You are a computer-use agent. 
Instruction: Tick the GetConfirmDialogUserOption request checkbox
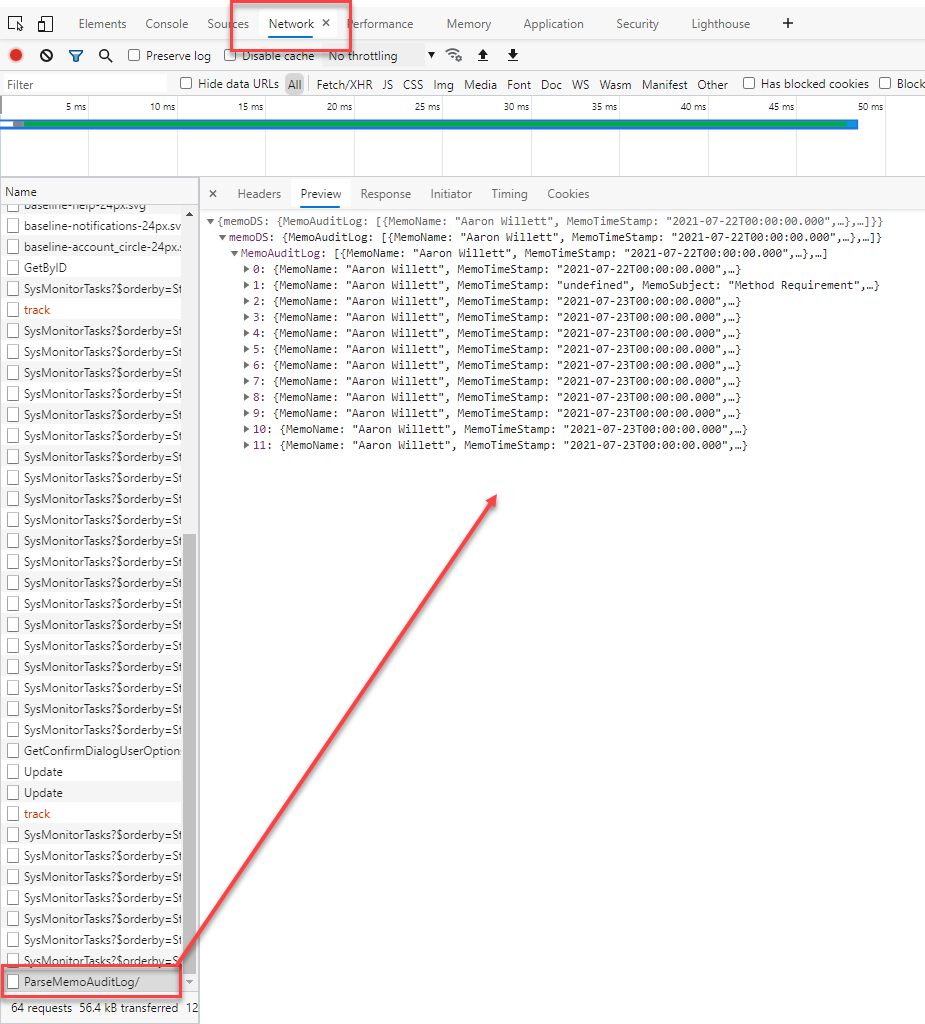coord(13,751)
